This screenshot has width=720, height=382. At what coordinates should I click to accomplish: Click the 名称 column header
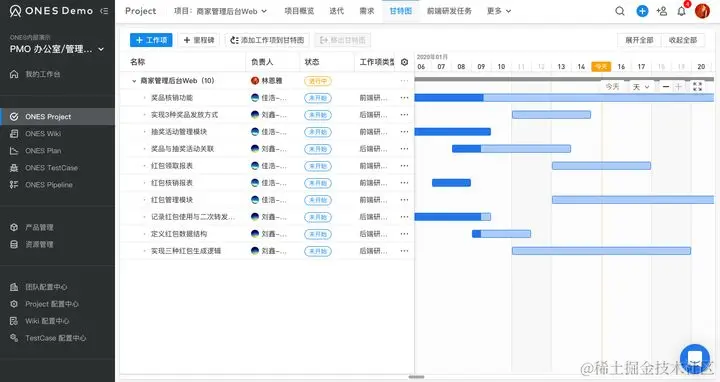(138, 62)
